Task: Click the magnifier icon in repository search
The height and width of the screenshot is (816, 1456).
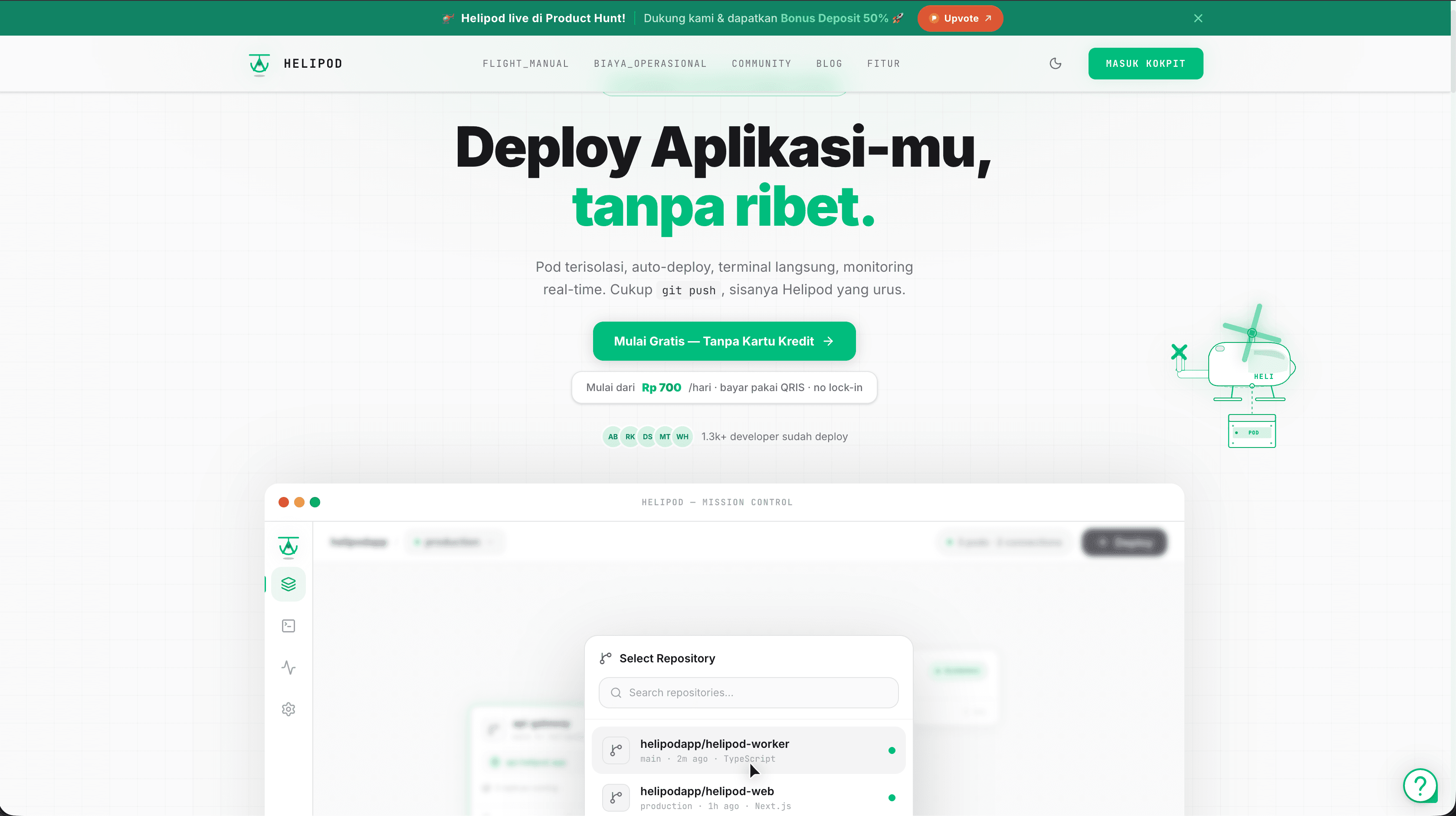Action: [x=616, y=693]
